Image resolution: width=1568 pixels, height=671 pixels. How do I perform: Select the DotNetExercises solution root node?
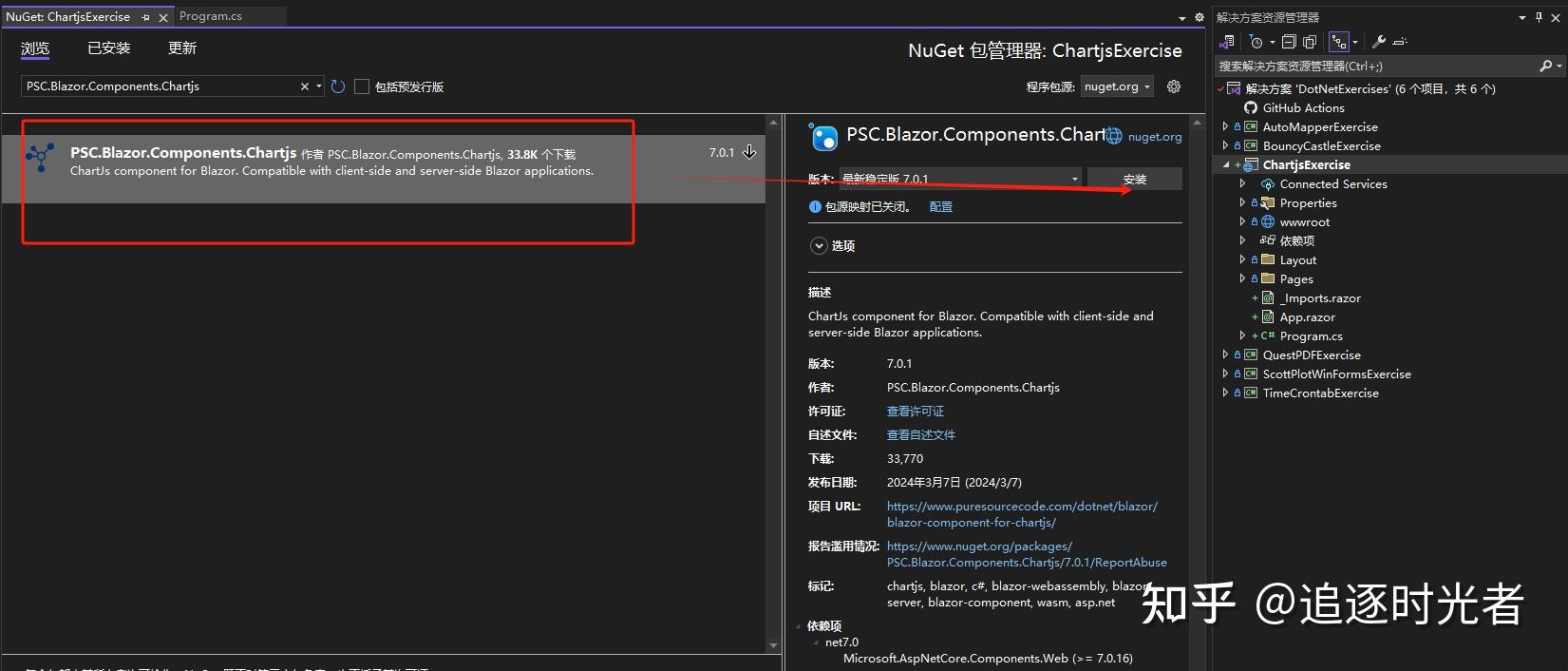(x=1370, y=89)
